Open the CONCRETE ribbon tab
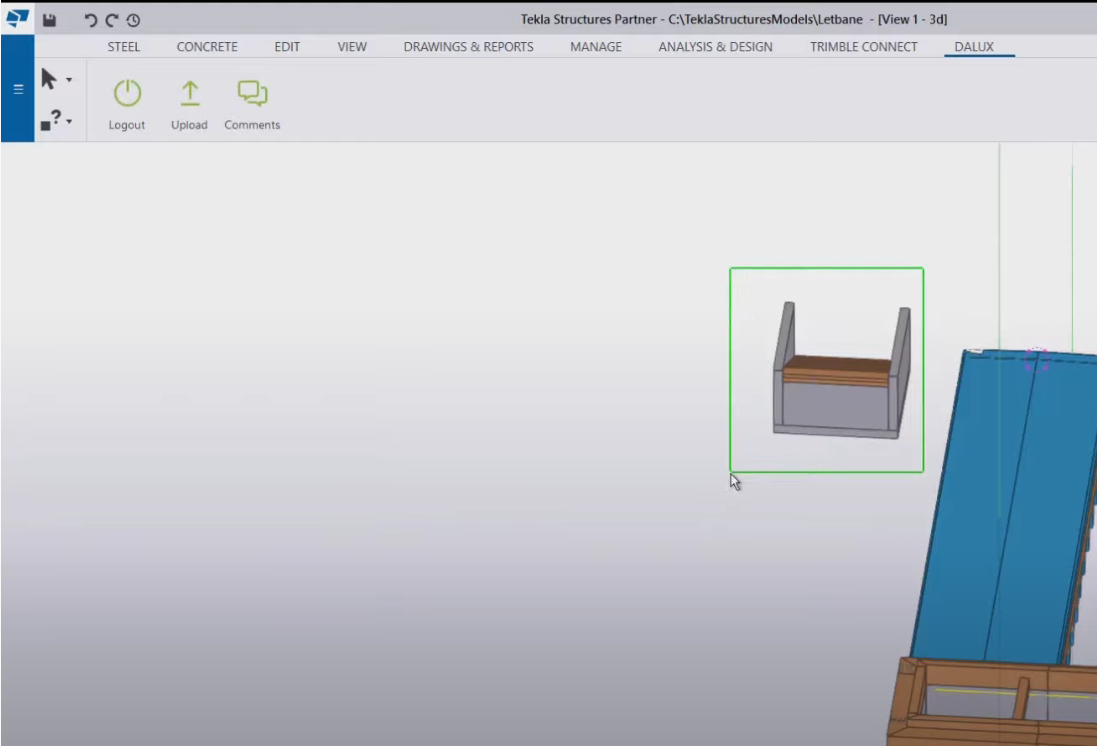The width and height of the screenshot is (1097, 746). (207, 47)
